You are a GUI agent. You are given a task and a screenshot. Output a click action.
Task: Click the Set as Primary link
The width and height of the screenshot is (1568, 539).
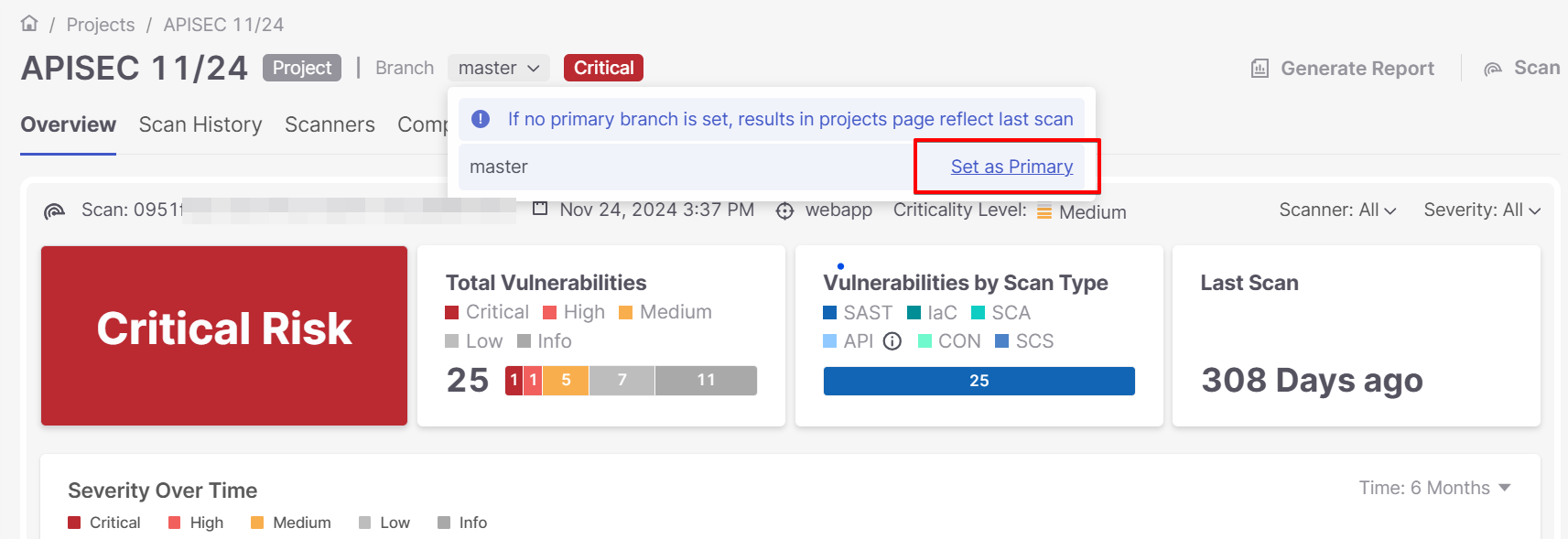pyautogui.click(x=1011, y=167)
